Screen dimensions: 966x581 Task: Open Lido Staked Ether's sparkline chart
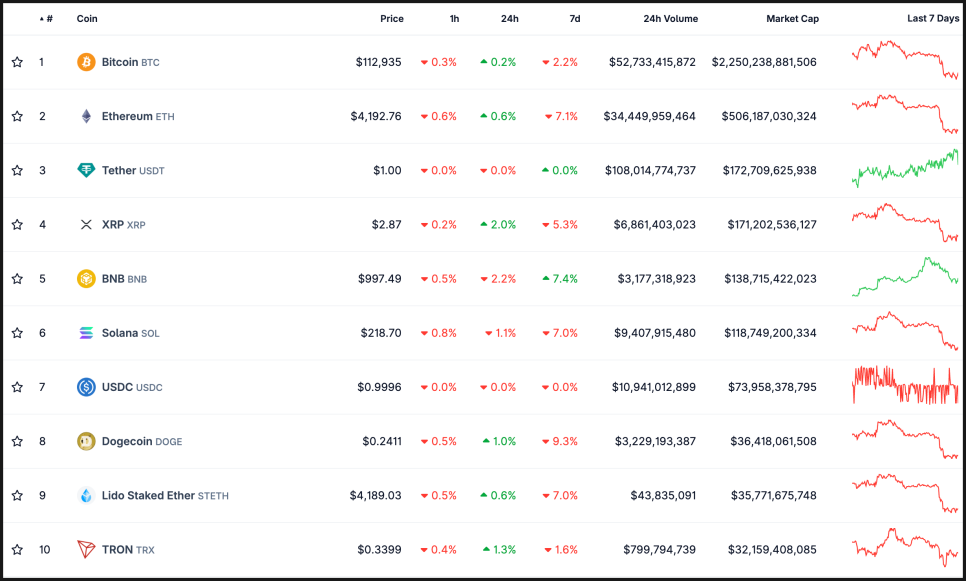tap(905, 494)
